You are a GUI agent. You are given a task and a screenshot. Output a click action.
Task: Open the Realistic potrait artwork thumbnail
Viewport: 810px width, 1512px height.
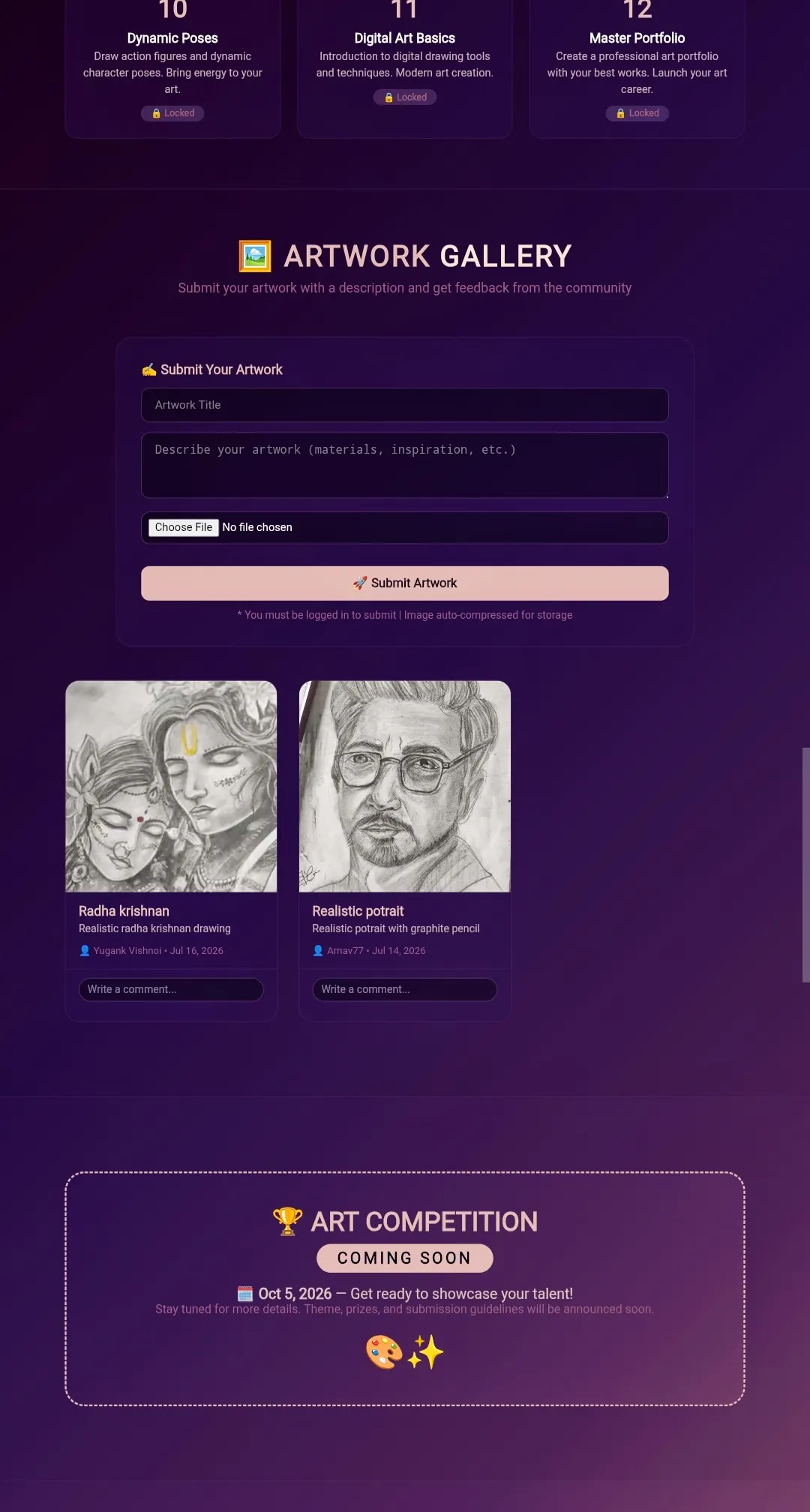(405, 787)
